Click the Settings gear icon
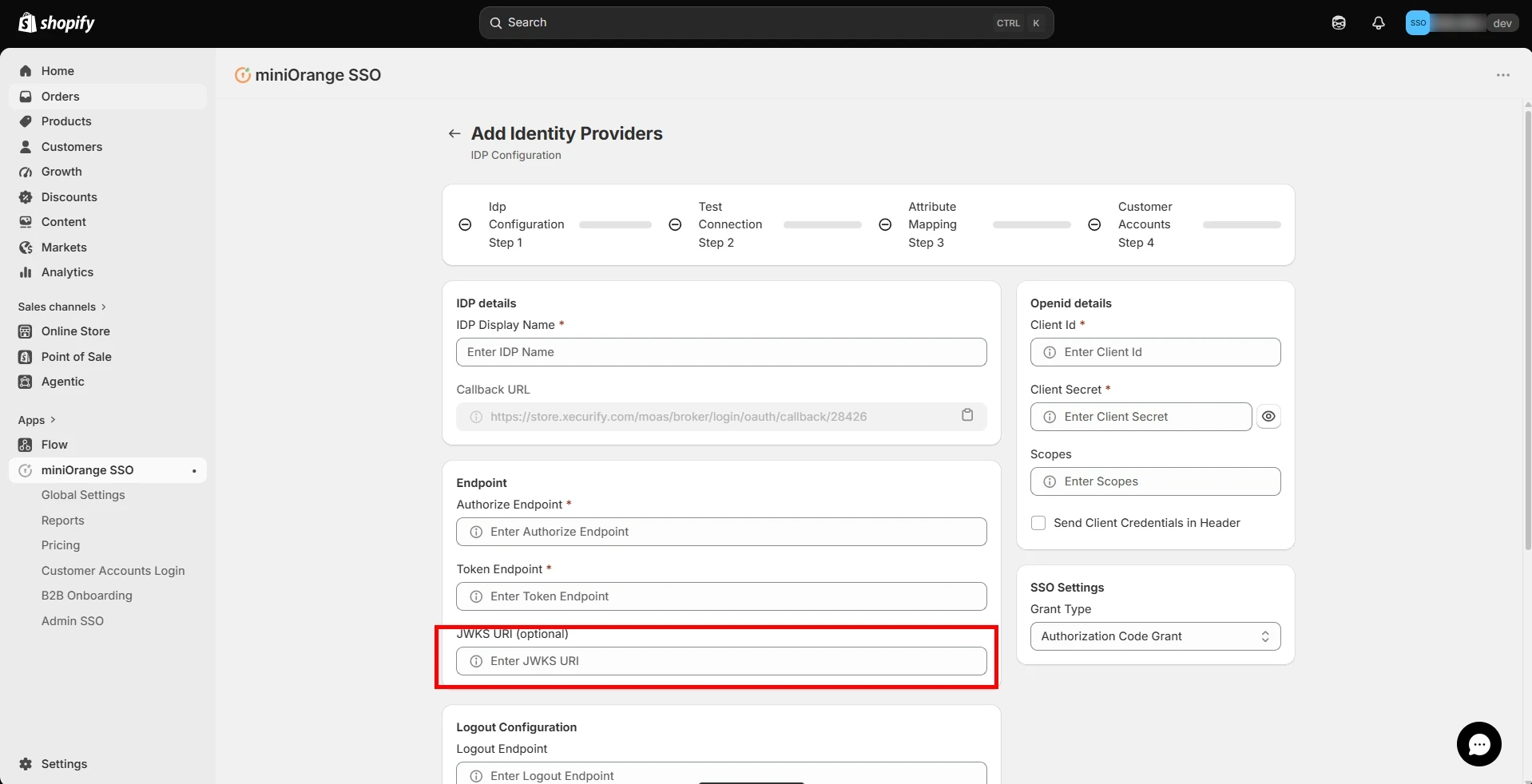1532x784 pixels. click(26, 764)
